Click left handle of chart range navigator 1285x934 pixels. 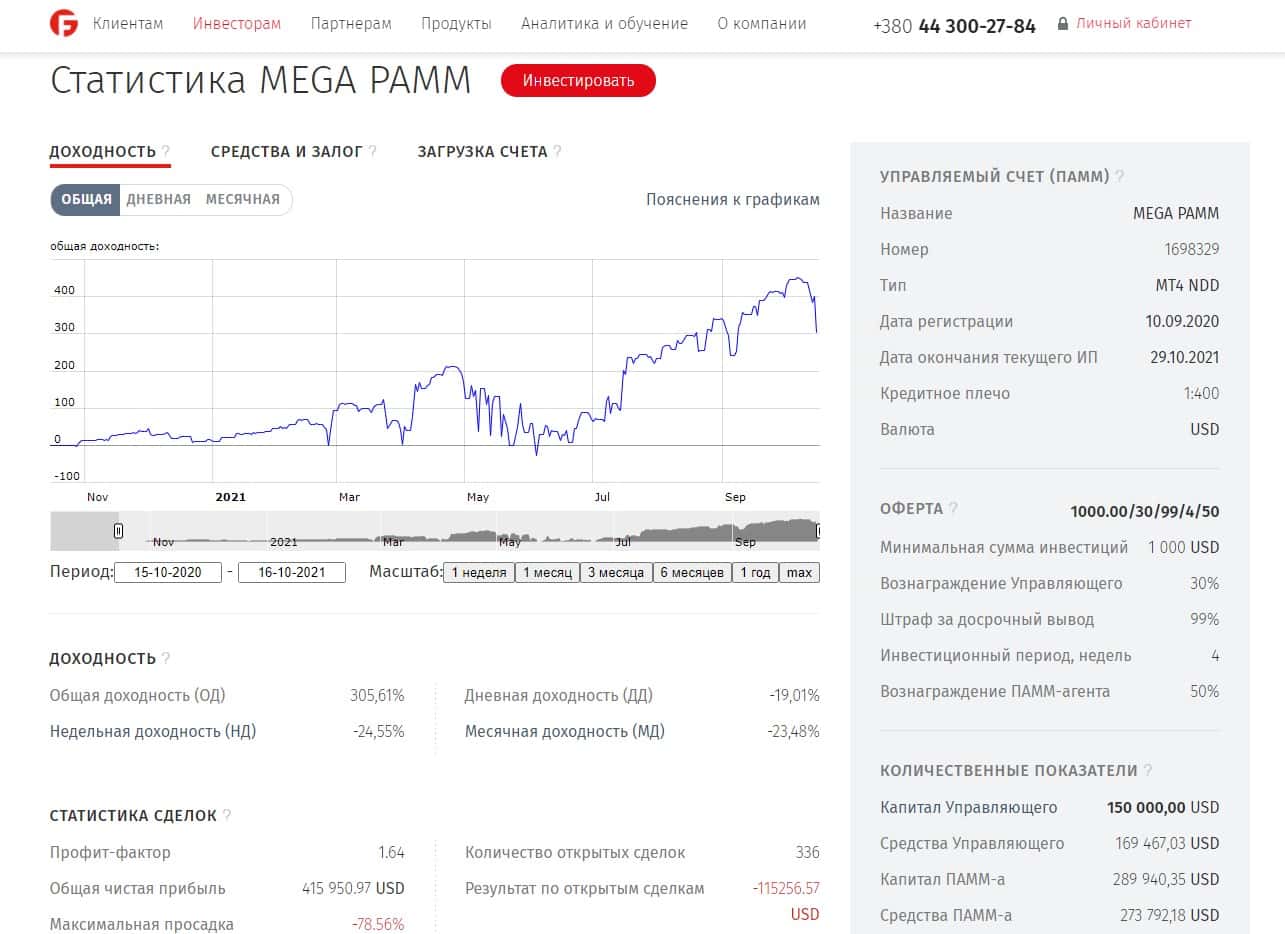[x=118, y=531]
